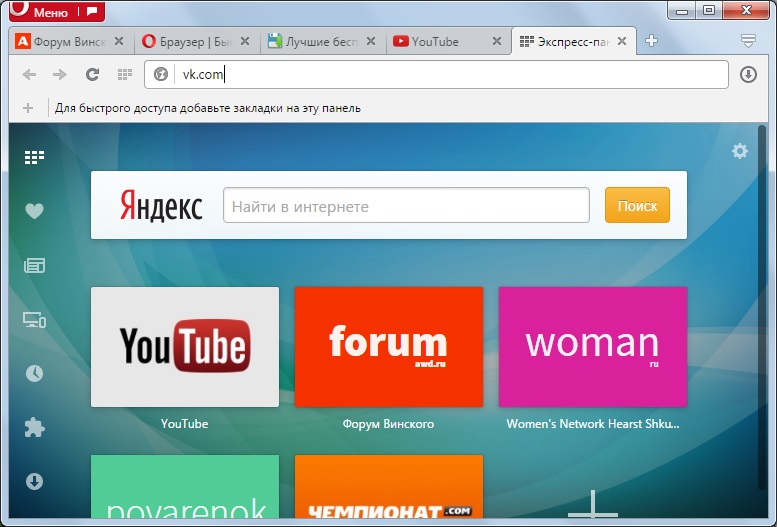Go forward with the forward arrow
The height and width of the screenshot is (527, 777).
coord(59,75)
